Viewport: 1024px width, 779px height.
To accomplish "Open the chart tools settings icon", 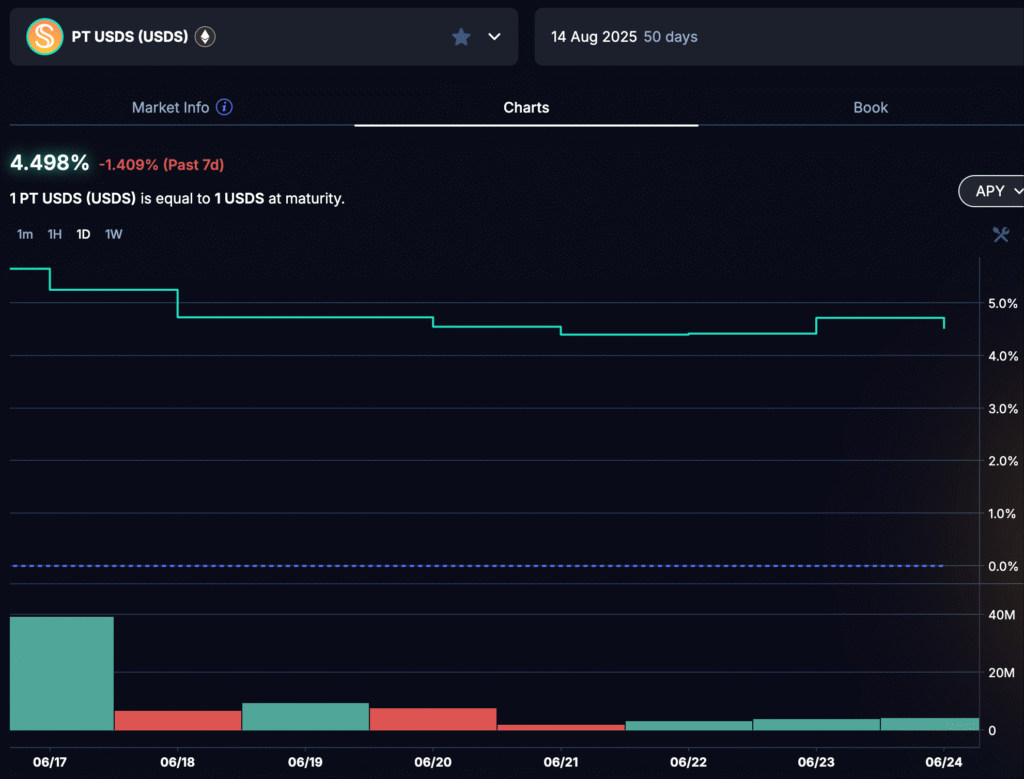I will (x=1000, y=234).
